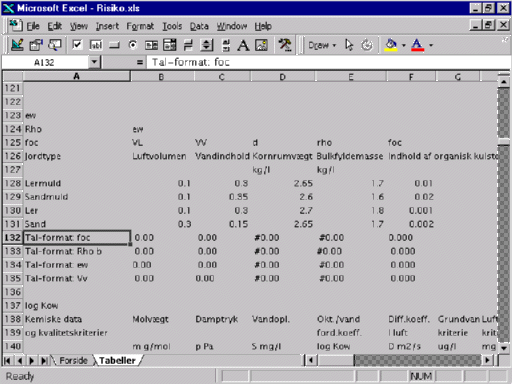Open the Draw menu dropdown

tap(322, 45)
